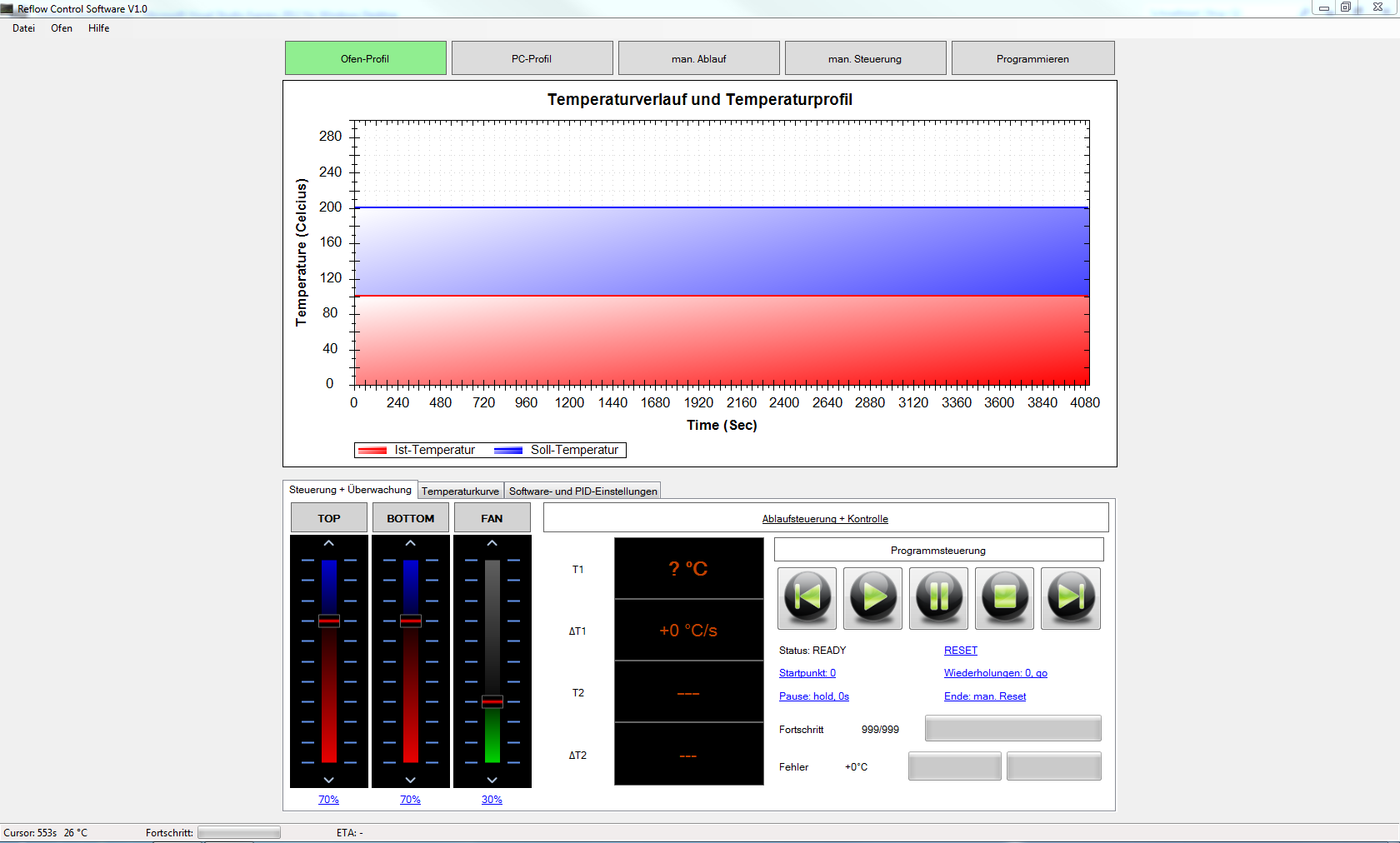Screen dimensions: 1400x843
Task: Click the second gray Fehler indicator box
Action: click(1054, 766)
